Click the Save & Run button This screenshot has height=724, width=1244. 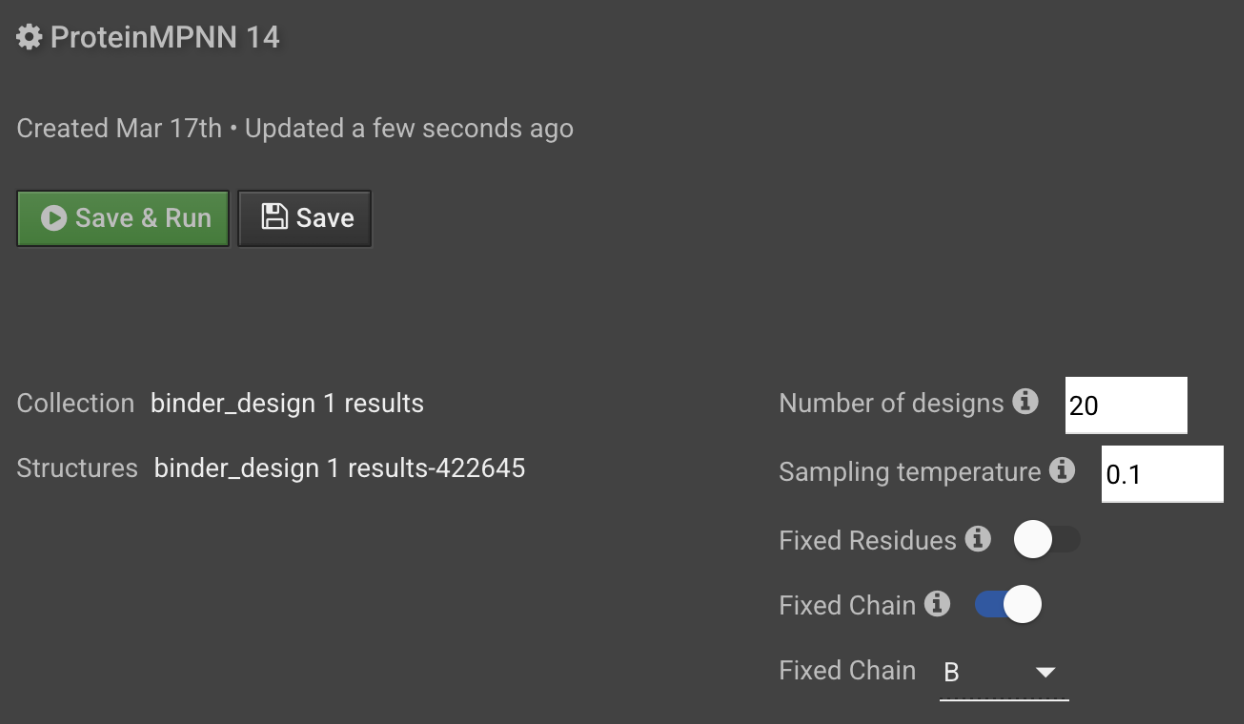(123, 218)
